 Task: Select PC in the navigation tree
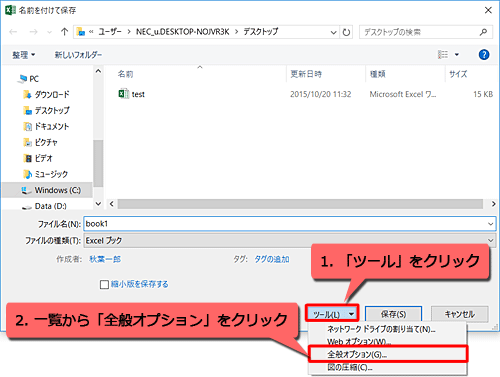(29, 79)
